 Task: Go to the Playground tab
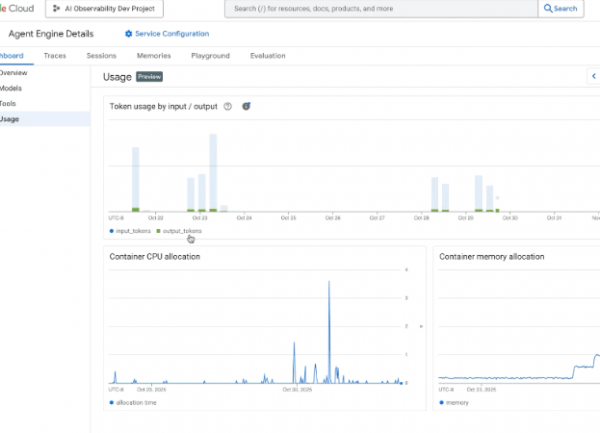coord(210,56)
